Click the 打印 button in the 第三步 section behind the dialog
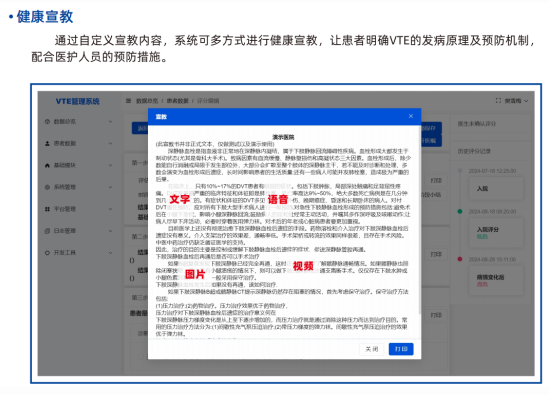The width and height of the screenshot is (553, 395). (x=436, y=315)
